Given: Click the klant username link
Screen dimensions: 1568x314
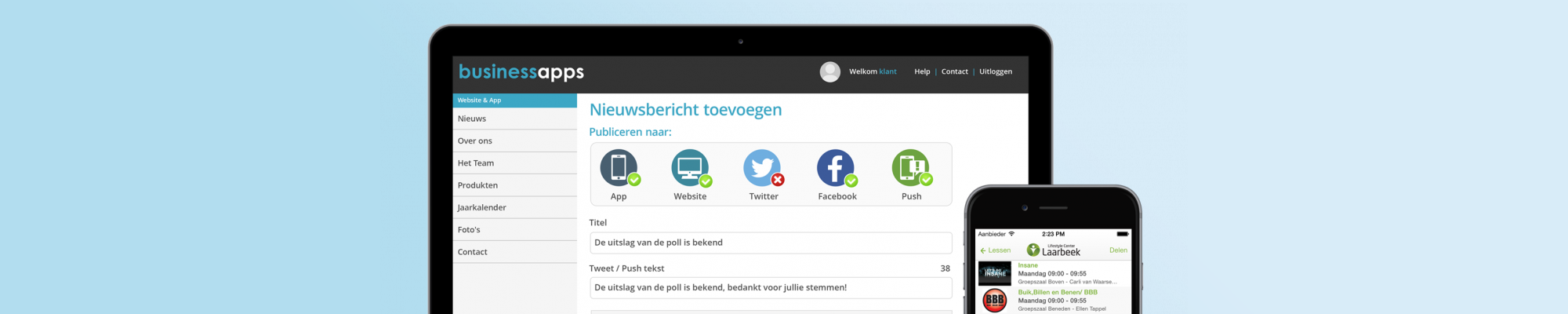Looking at the screenshot, I should 887,71.
